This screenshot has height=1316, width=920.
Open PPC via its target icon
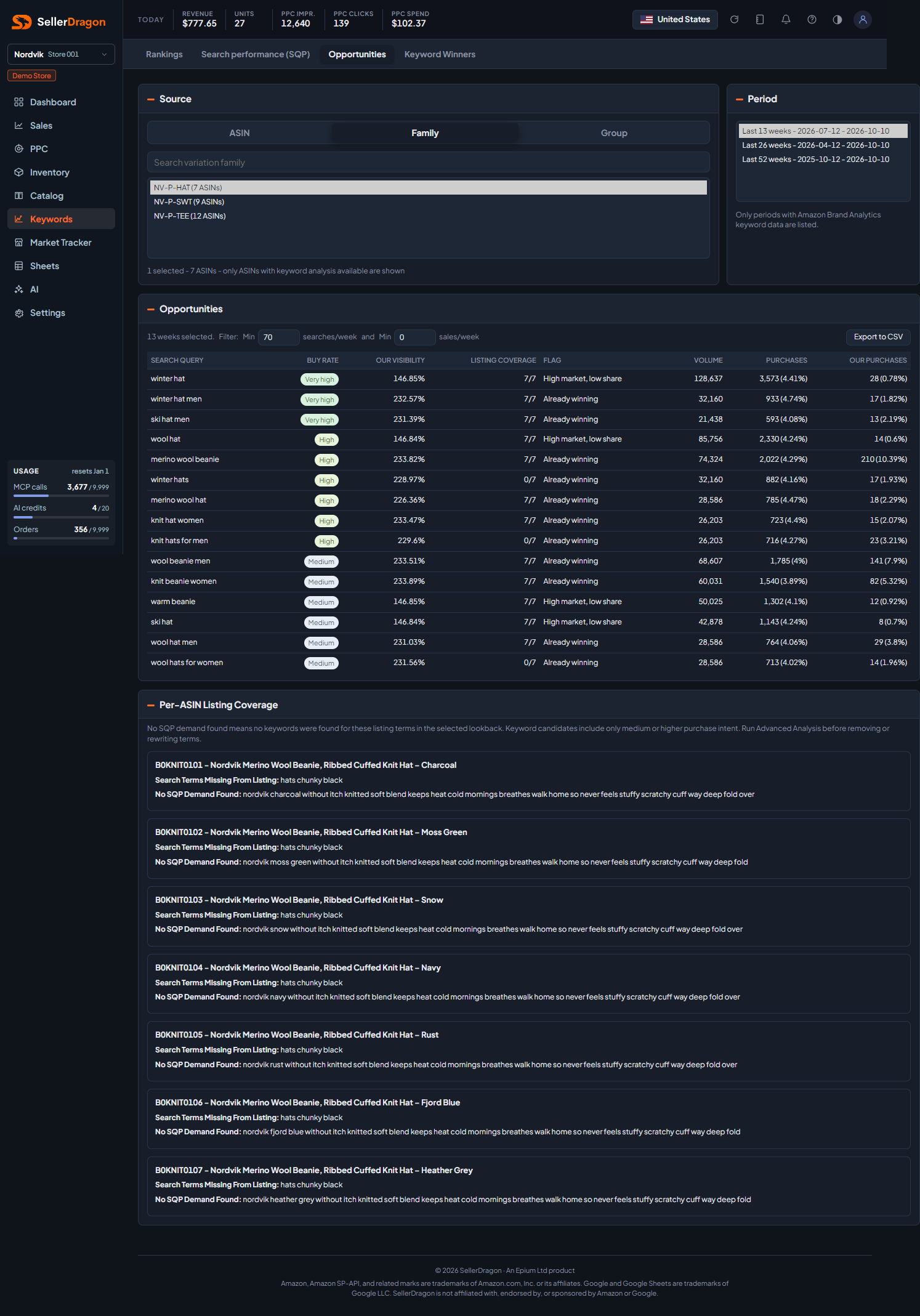click(18, 149)
